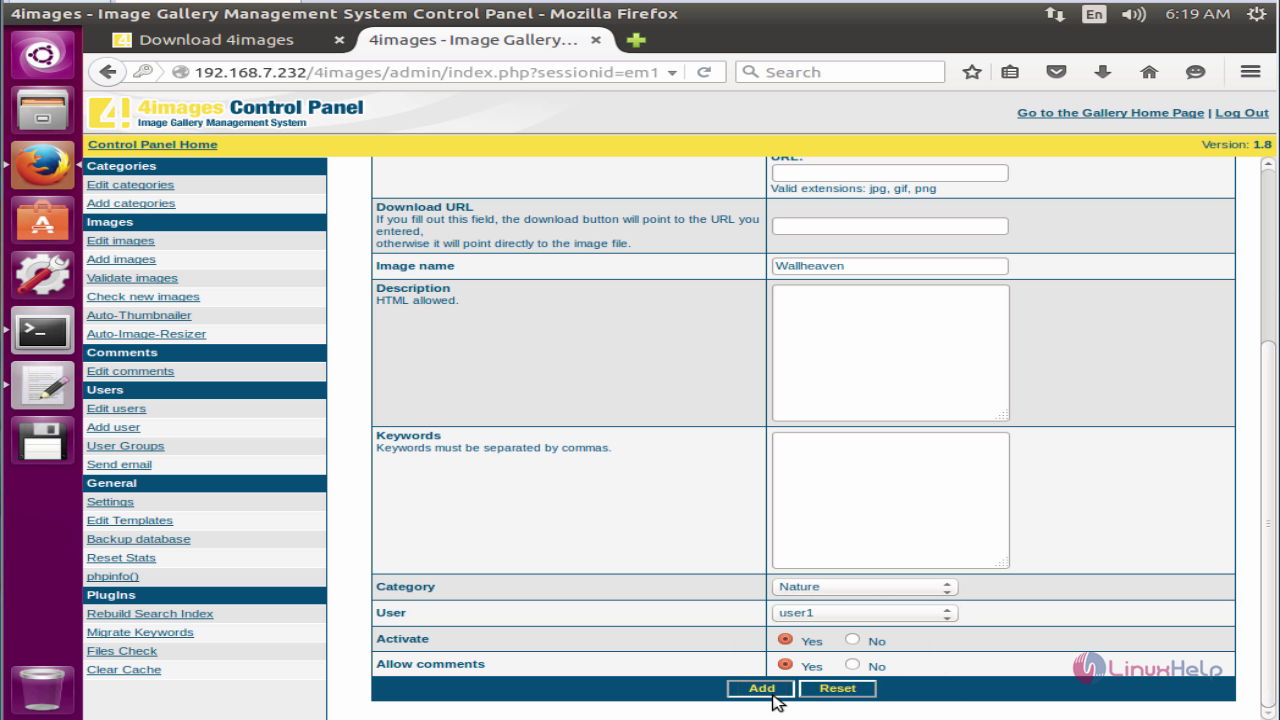Open the Firefox downloads arrow icon
This screenshot has height=720, width=1280.
click(1103, 72)
